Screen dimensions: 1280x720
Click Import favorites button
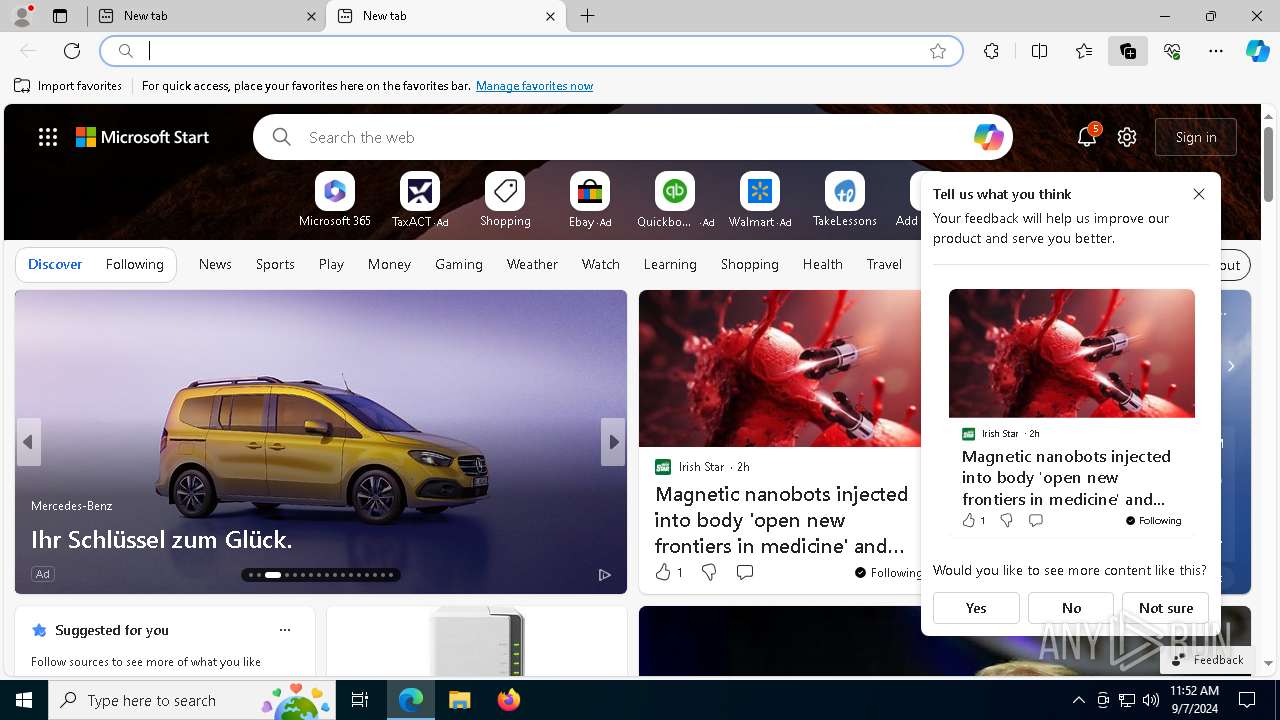click(x=68, y=86)
